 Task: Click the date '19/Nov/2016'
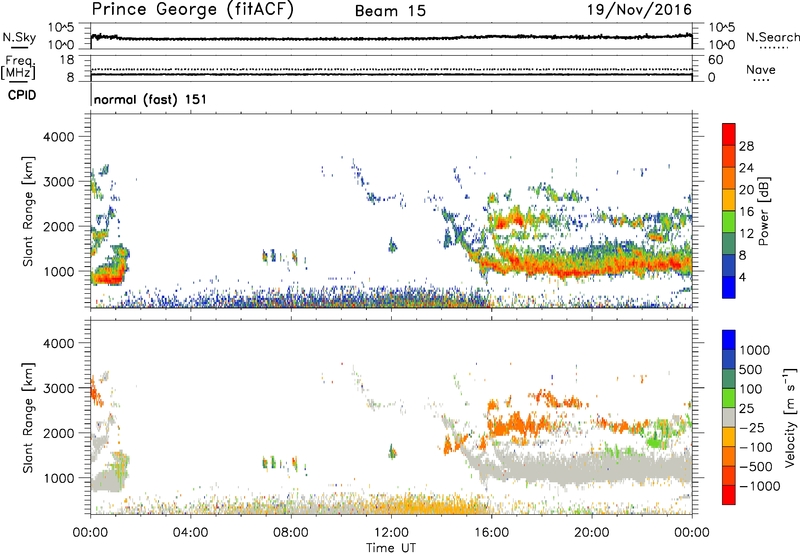(640, 10)
